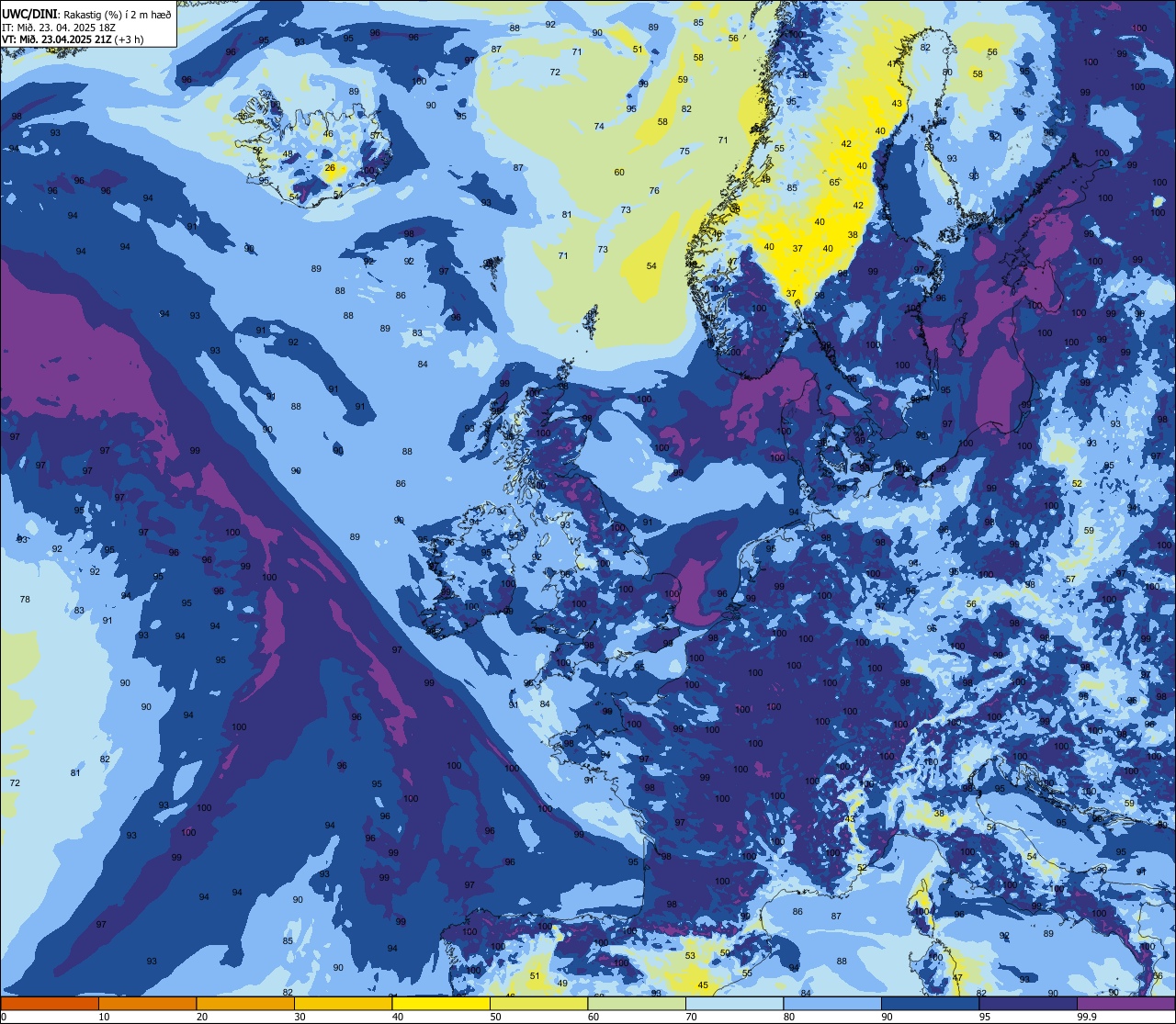
Task: Click the legend label '10'
Action: (104, 1017)
